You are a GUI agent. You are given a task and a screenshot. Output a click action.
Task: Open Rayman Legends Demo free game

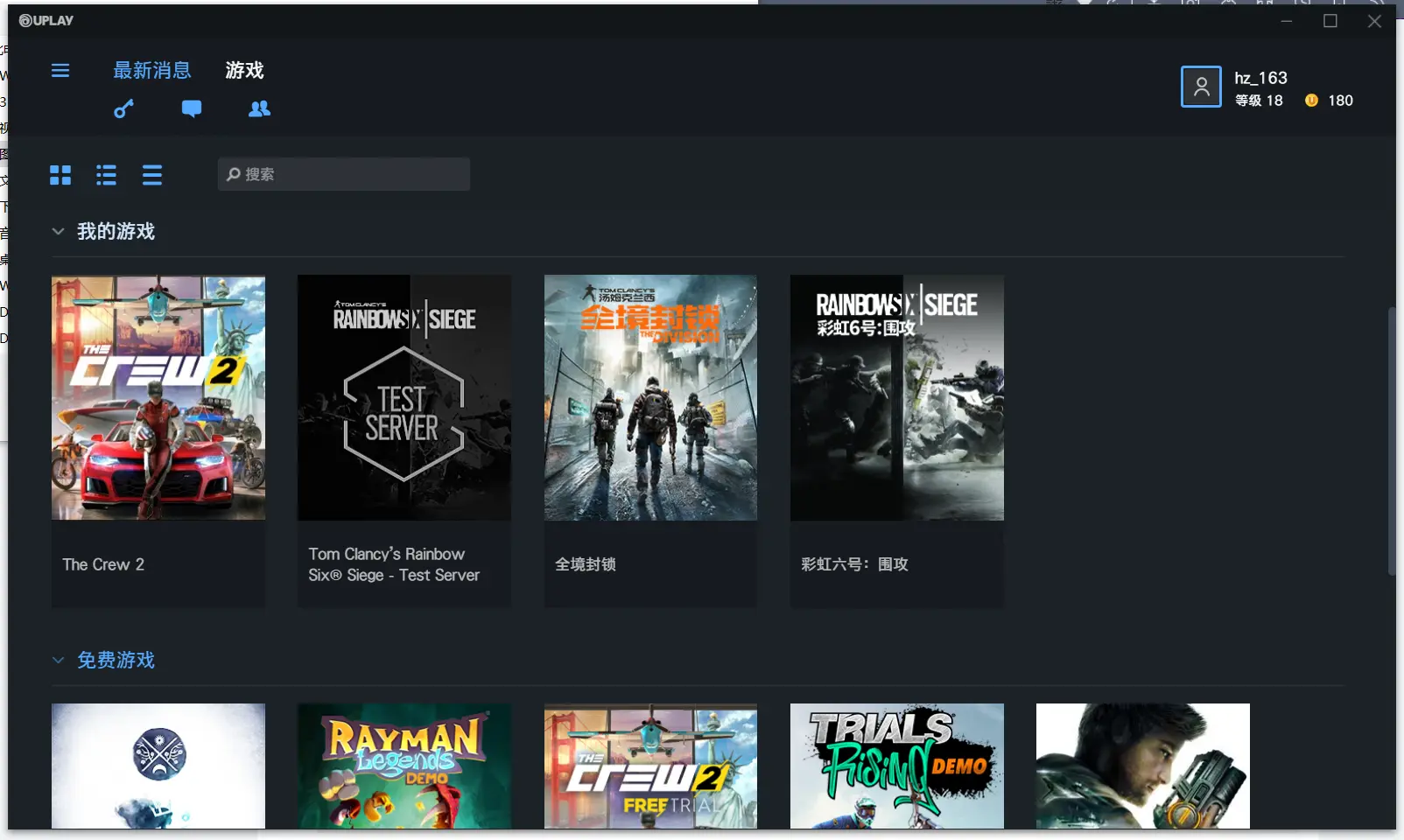coord(404,766)
